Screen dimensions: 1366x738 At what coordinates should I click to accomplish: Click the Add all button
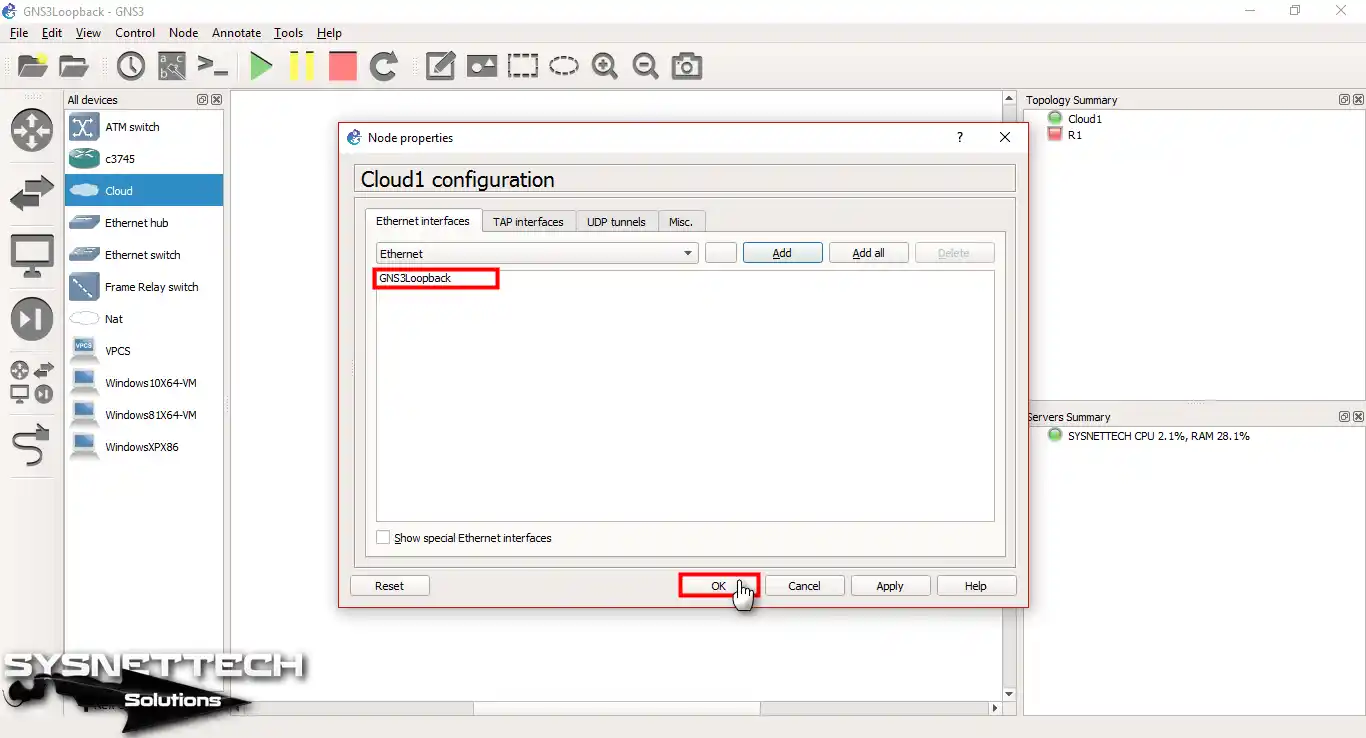(x=868, y=253)
